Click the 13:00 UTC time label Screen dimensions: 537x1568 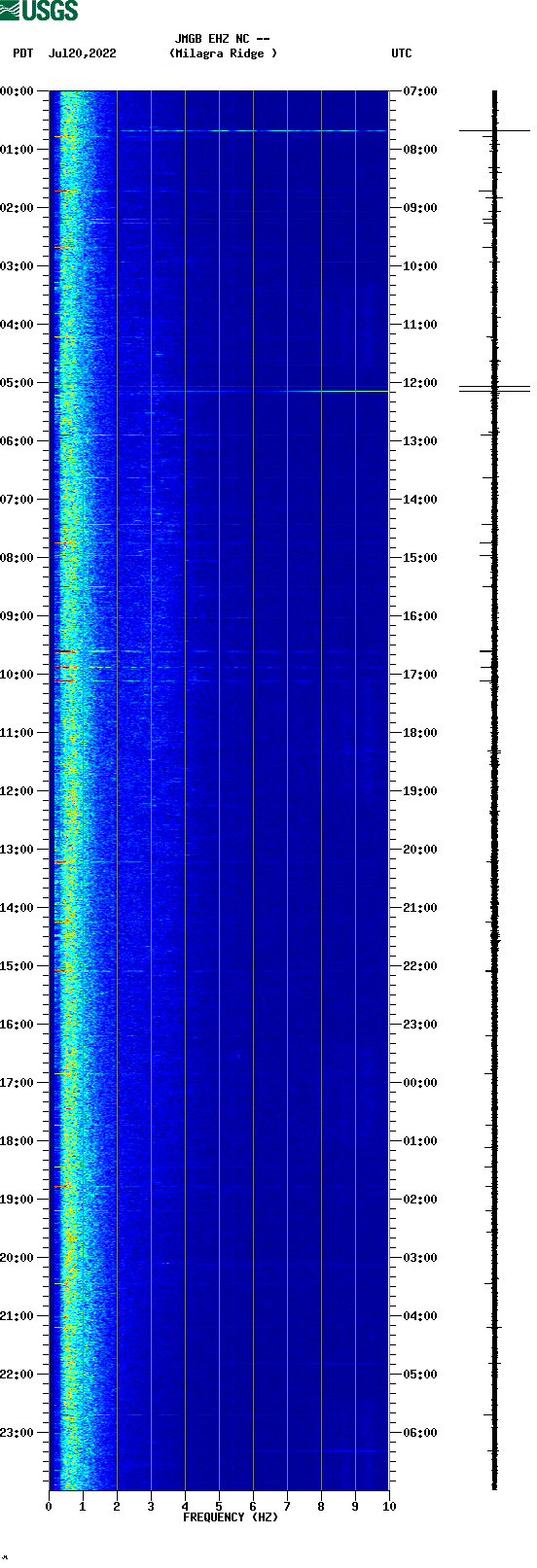point(420,441)
